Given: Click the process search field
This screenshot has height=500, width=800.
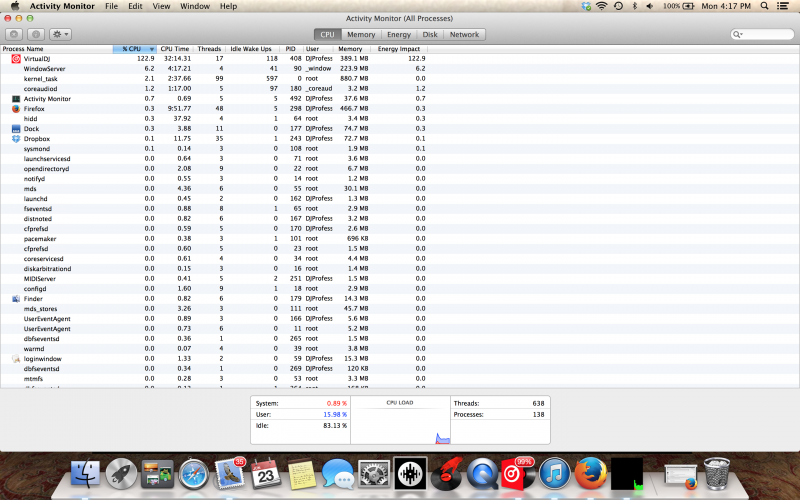Looking at the screenshot, I should coord(762,34).
